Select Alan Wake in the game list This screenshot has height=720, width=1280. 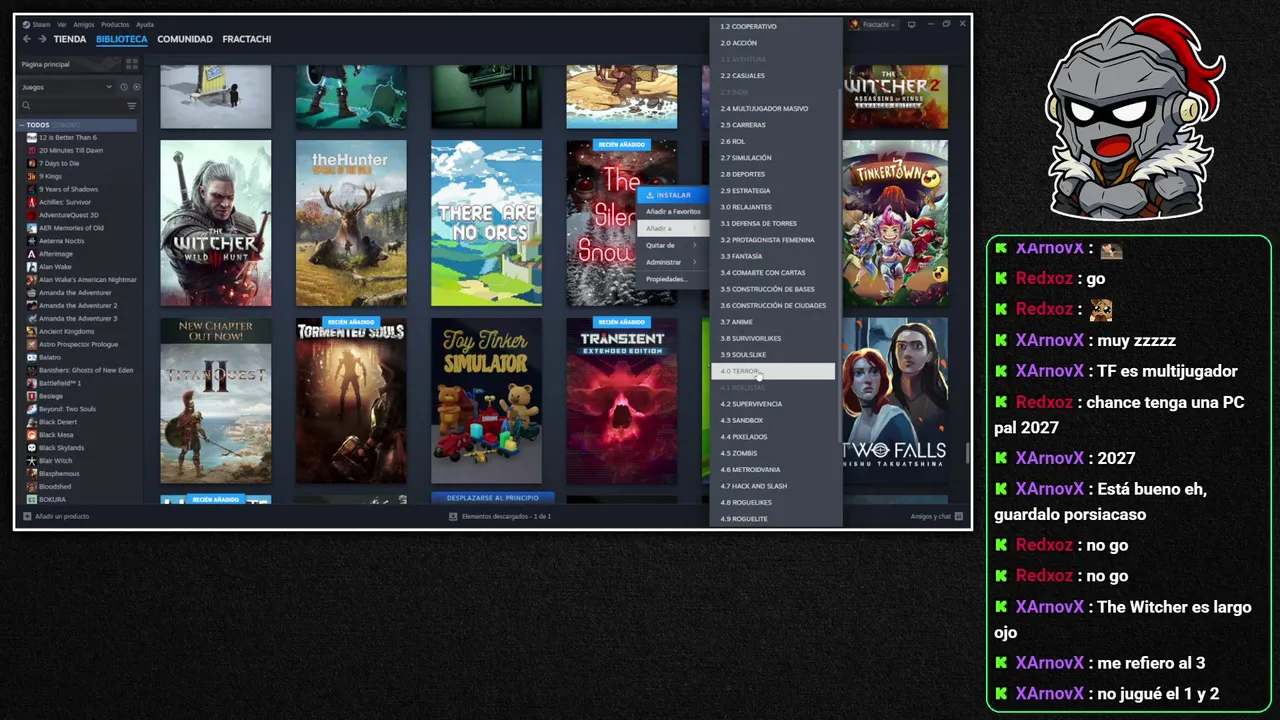(55, 267)
